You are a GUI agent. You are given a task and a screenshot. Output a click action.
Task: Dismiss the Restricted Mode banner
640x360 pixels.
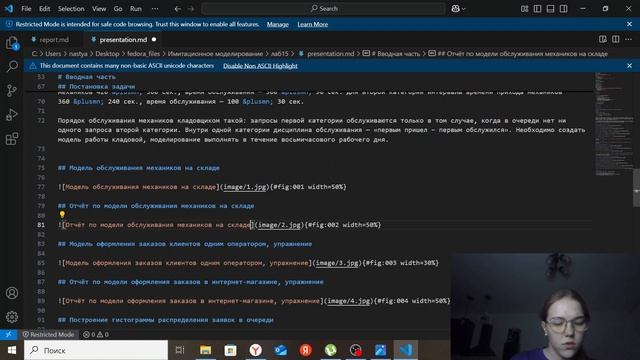[629, 24]
